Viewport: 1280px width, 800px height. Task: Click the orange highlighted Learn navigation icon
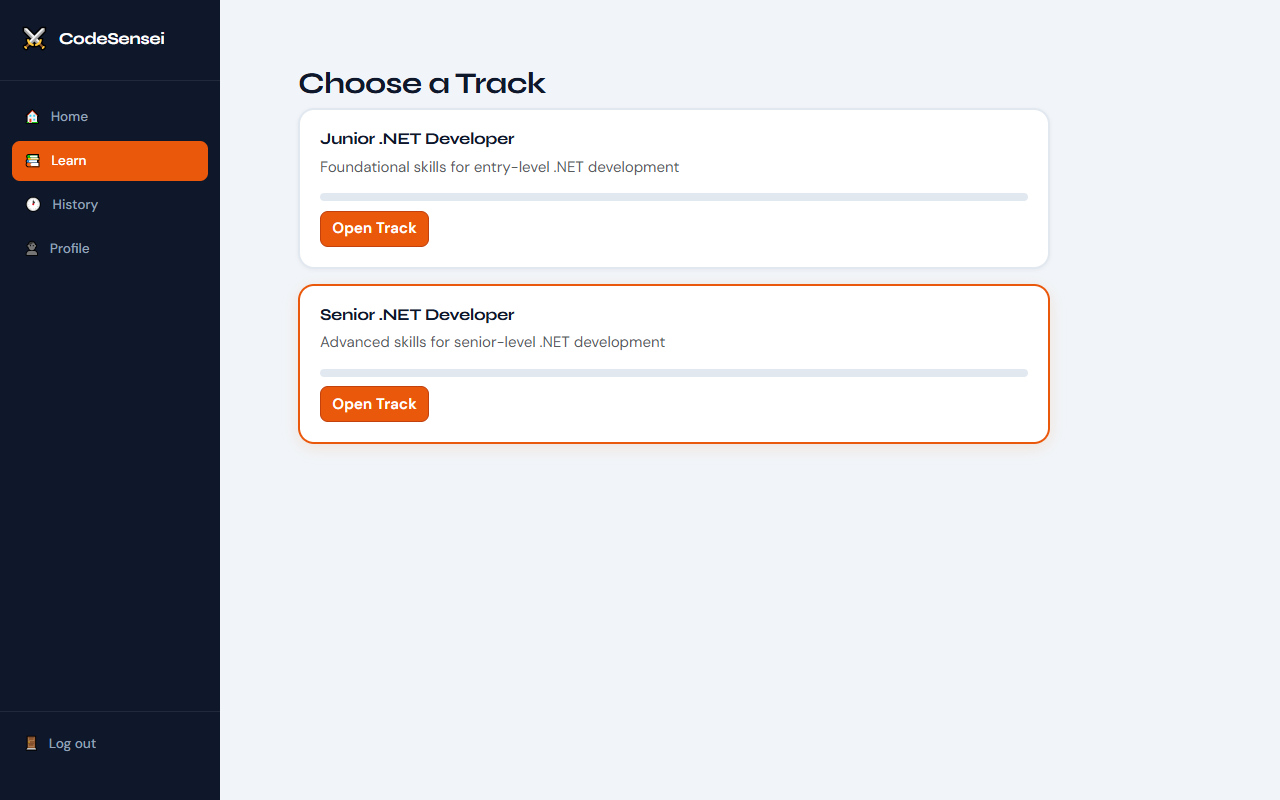[32, 160]
